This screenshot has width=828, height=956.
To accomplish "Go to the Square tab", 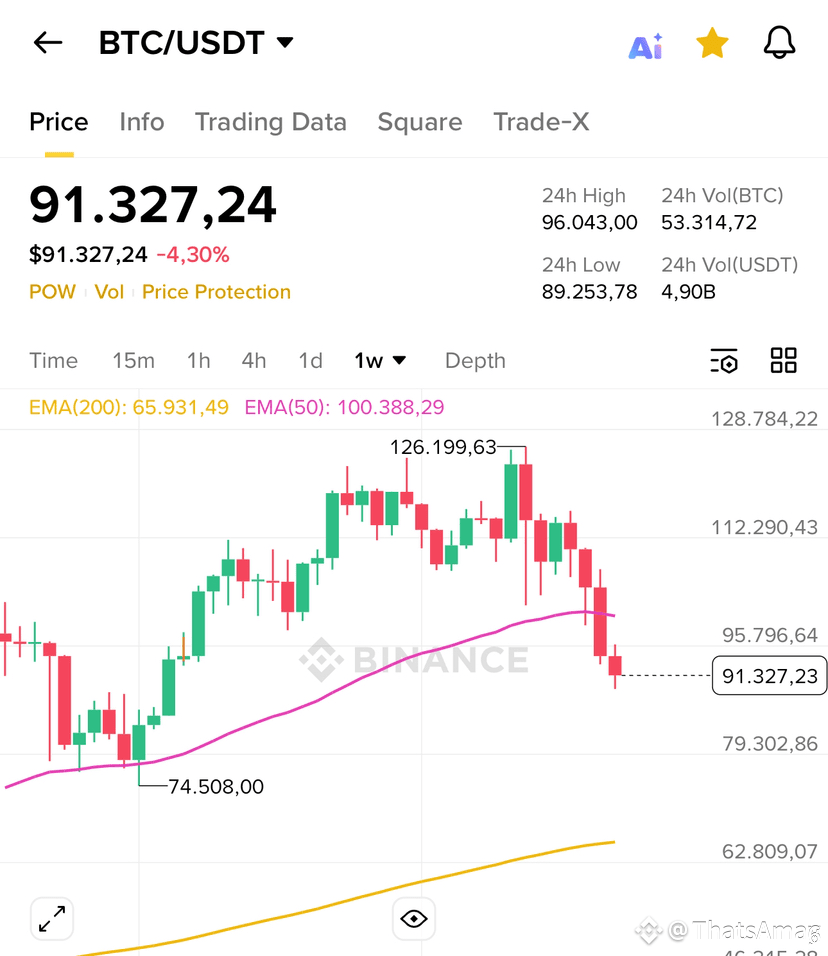I will [x=419, y=122].
